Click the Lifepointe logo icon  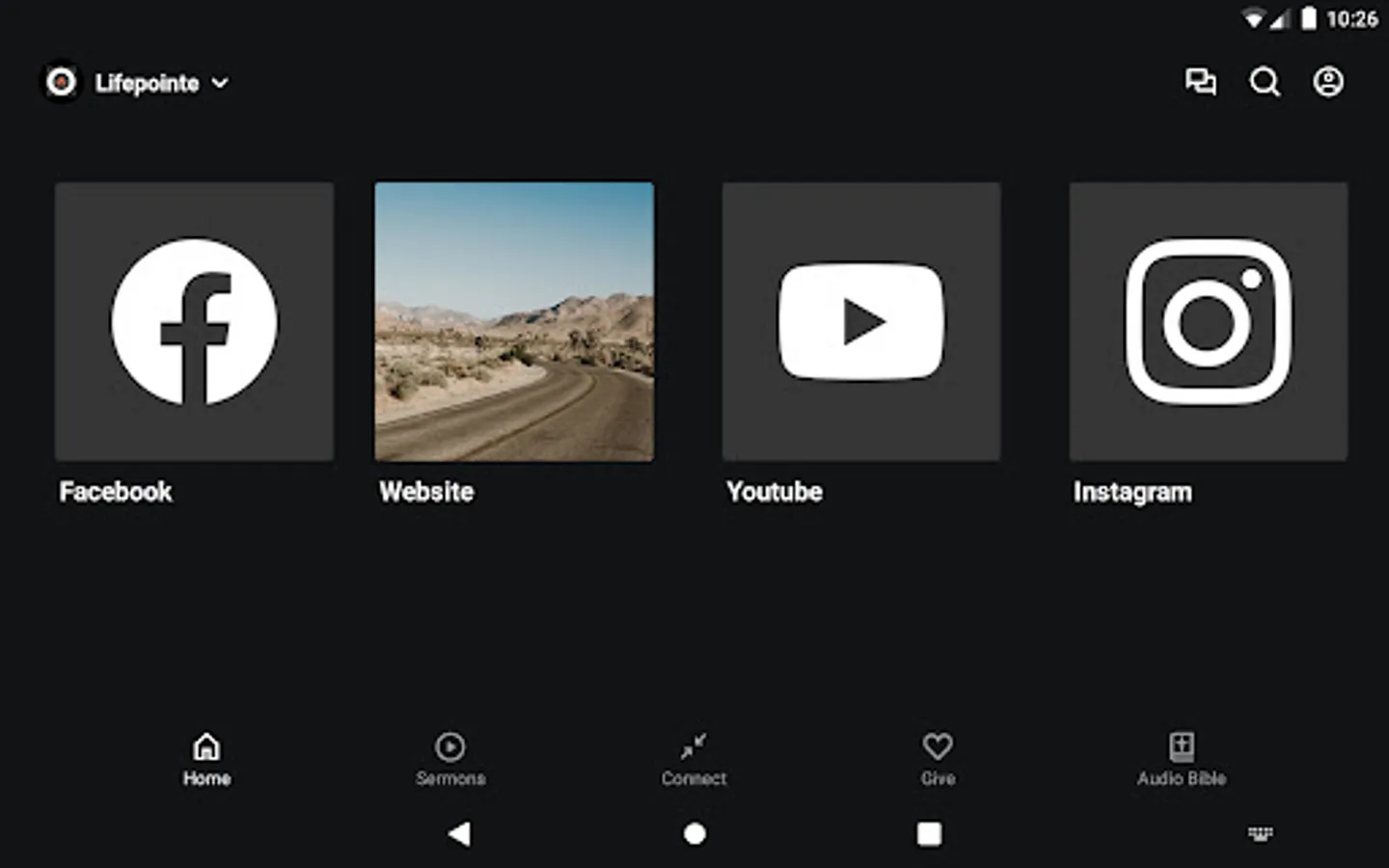61,82
